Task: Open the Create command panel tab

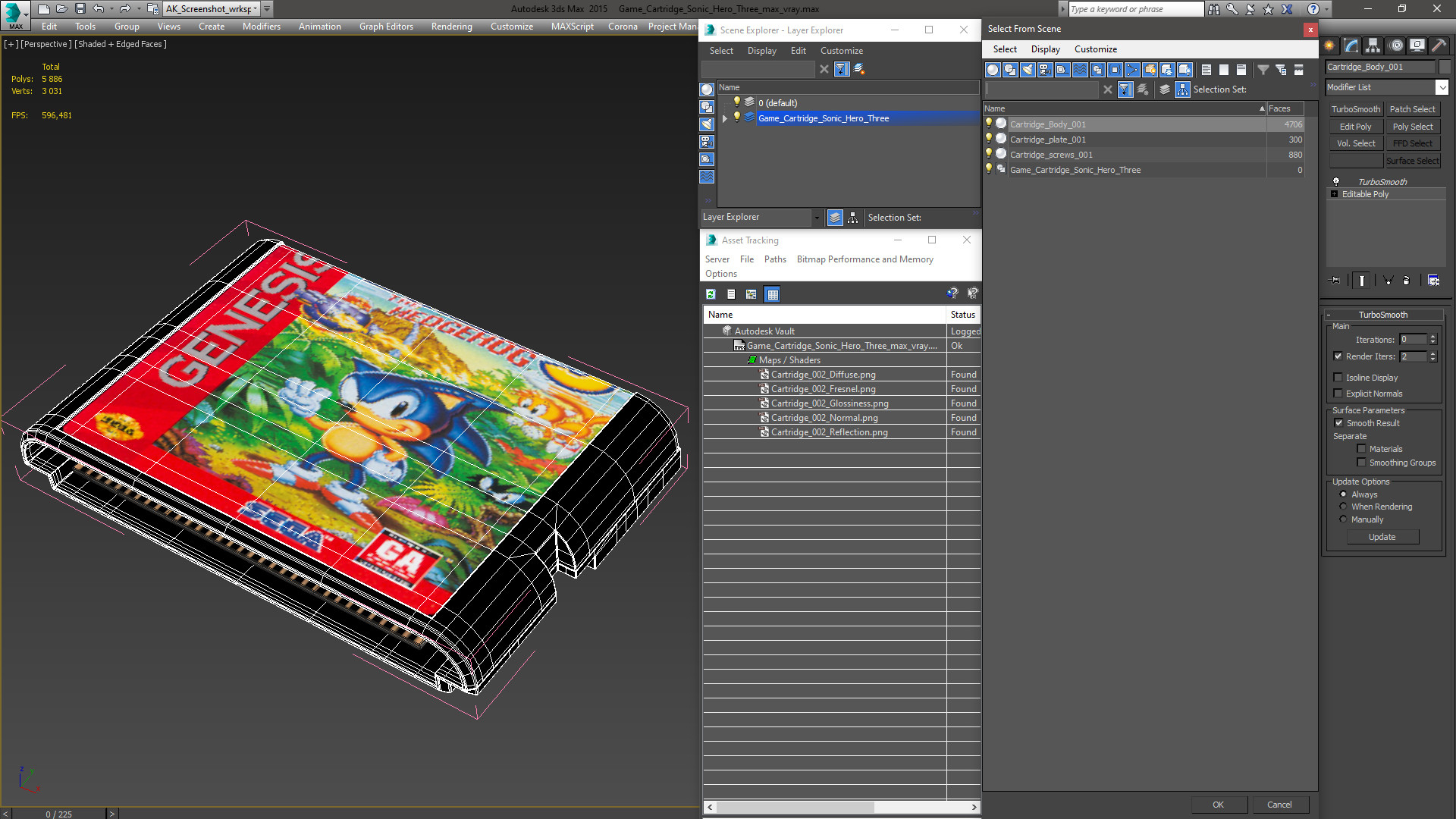Action: pos(1329,45)
